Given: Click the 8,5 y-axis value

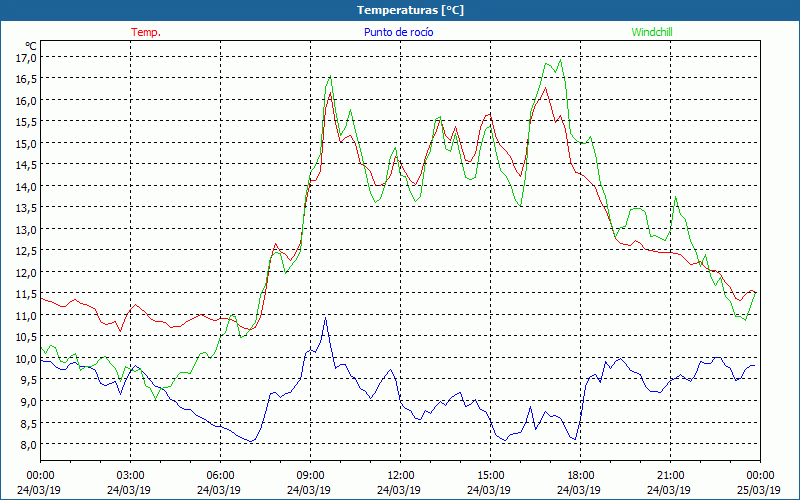Looking at the screenshot, I should point(28,423).
